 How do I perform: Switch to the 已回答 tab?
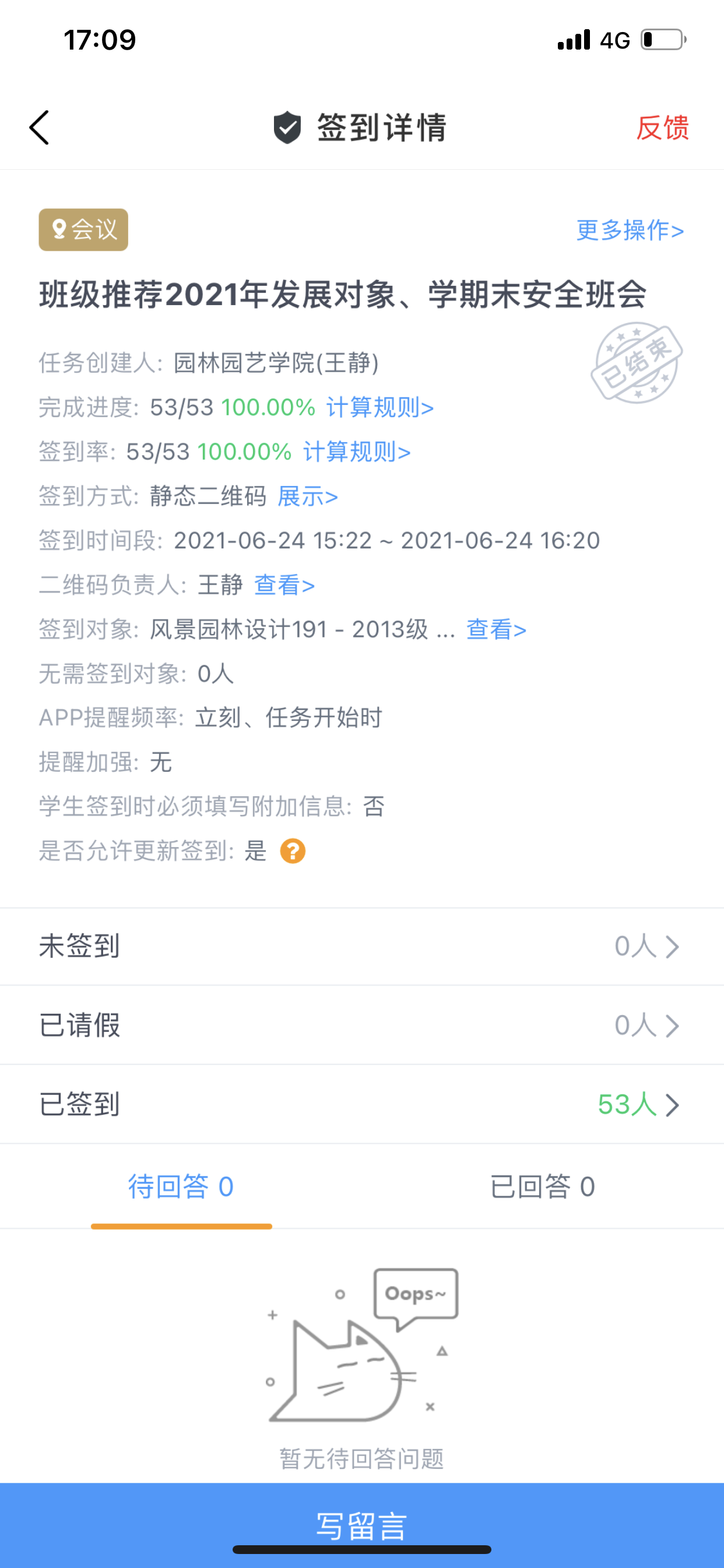click(542, 1186)
